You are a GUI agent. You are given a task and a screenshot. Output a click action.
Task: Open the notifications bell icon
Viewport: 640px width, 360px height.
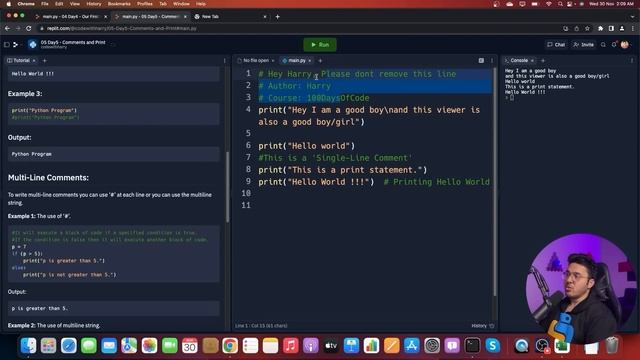tap(614, 44)
